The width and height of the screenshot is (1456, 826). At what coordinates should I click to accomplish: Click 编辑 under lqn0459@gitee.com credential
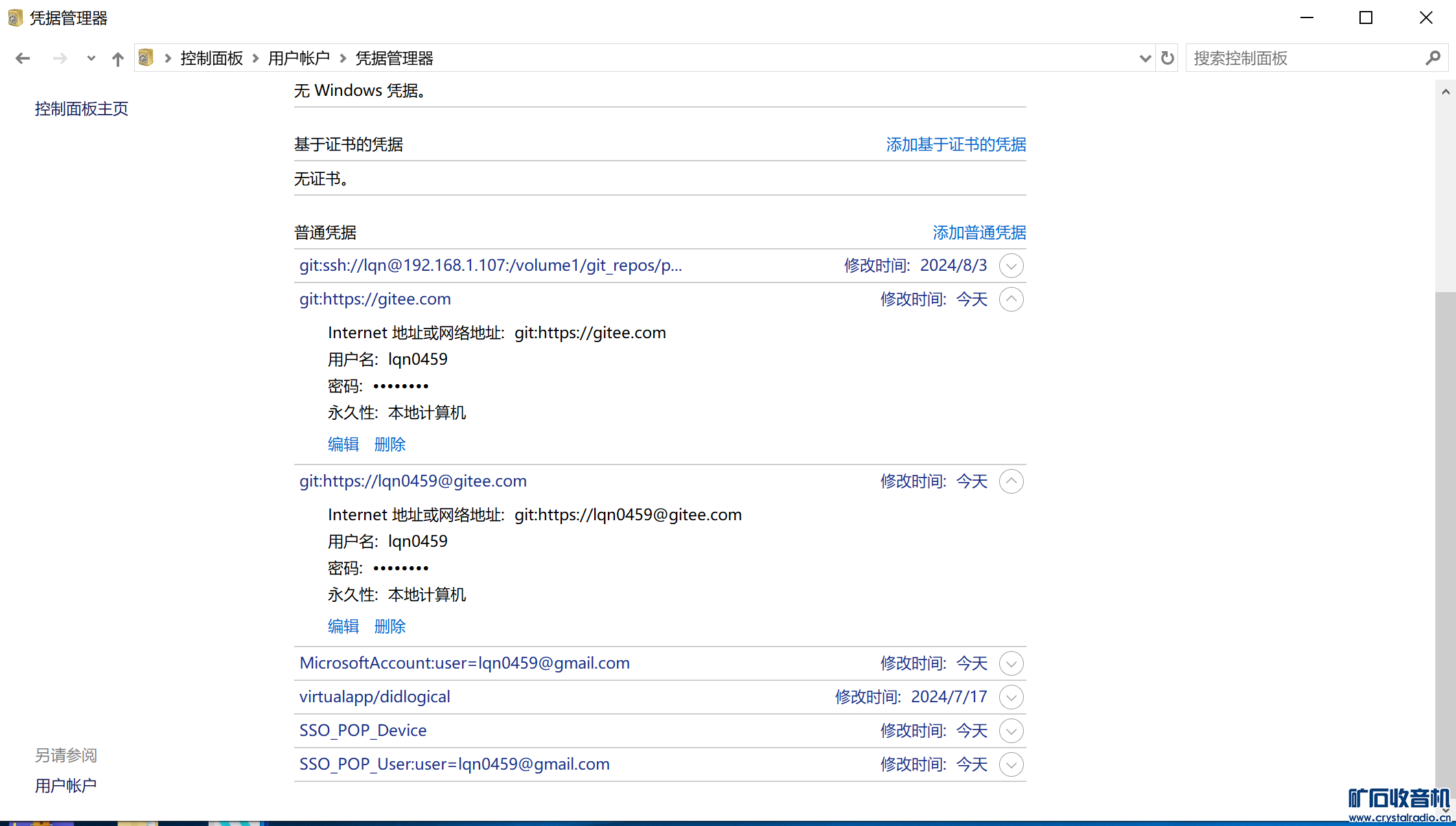[343, 626]
